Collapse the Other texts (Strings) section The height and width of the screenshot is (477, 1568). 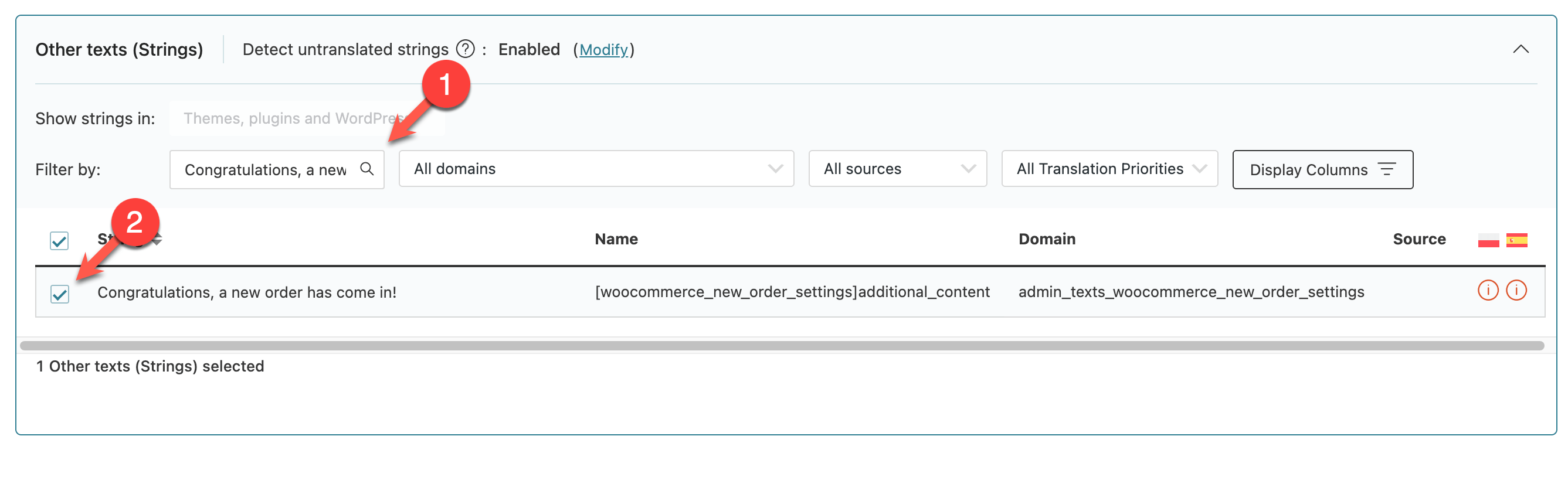(1520, 49)
